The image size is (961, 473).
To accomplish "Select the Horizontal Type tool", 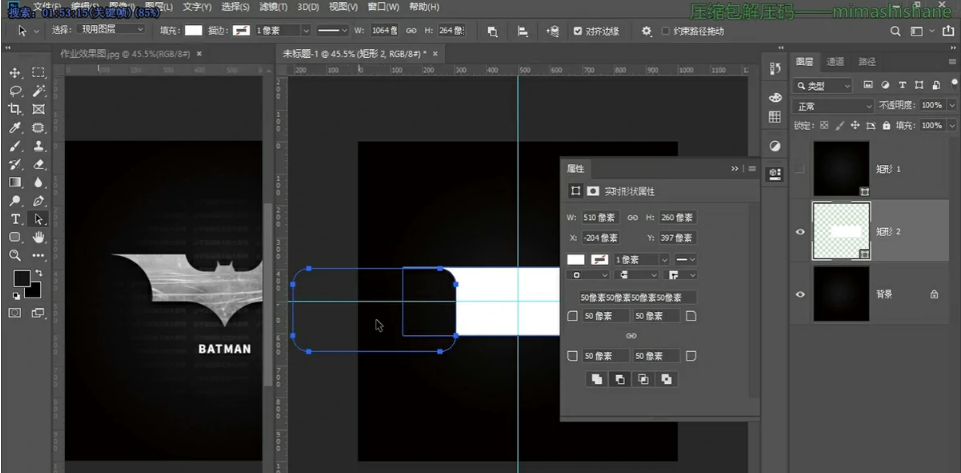I will tap(15, 219).
